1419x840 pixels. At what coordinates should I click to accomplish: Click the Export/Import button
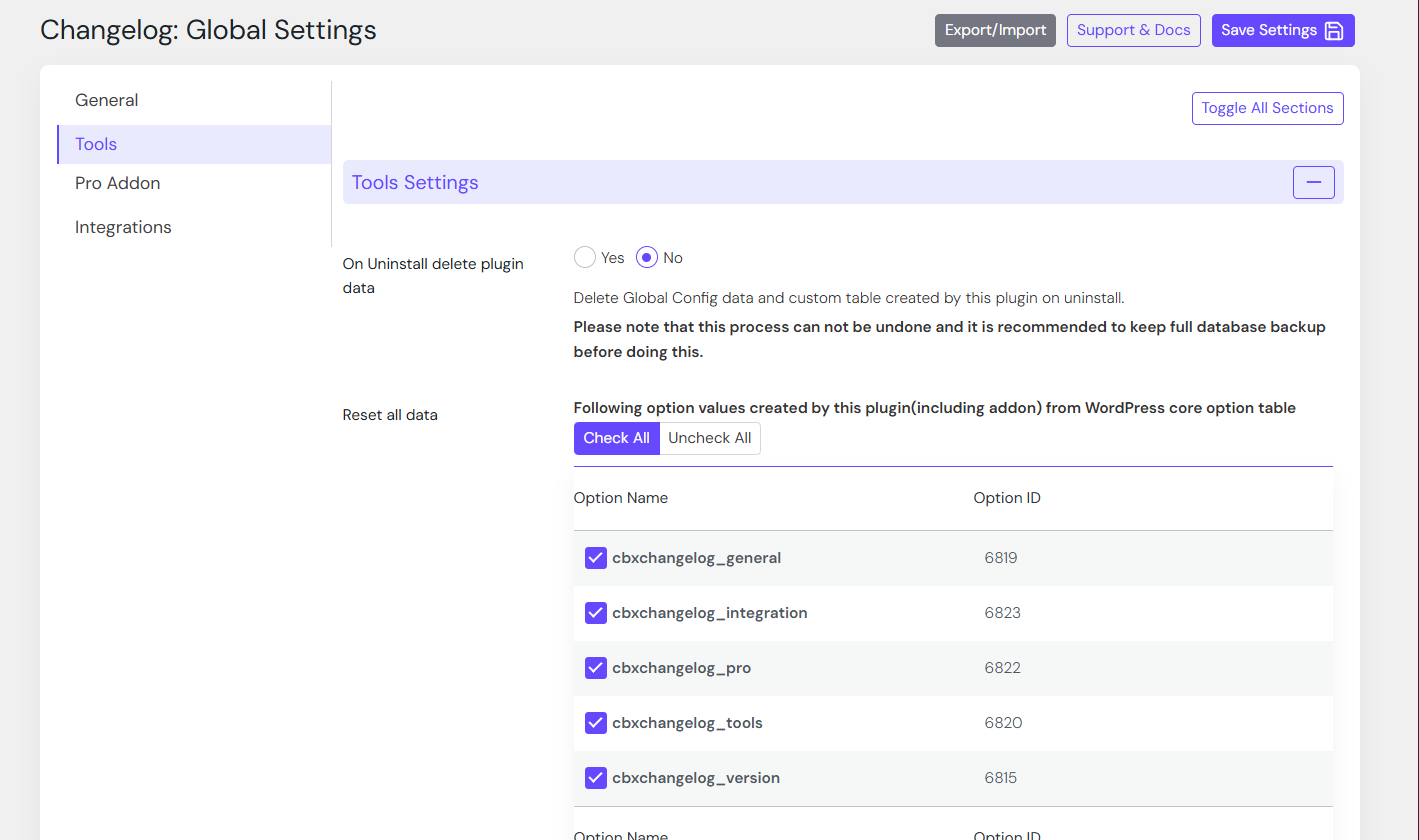[x=995, y=30]
